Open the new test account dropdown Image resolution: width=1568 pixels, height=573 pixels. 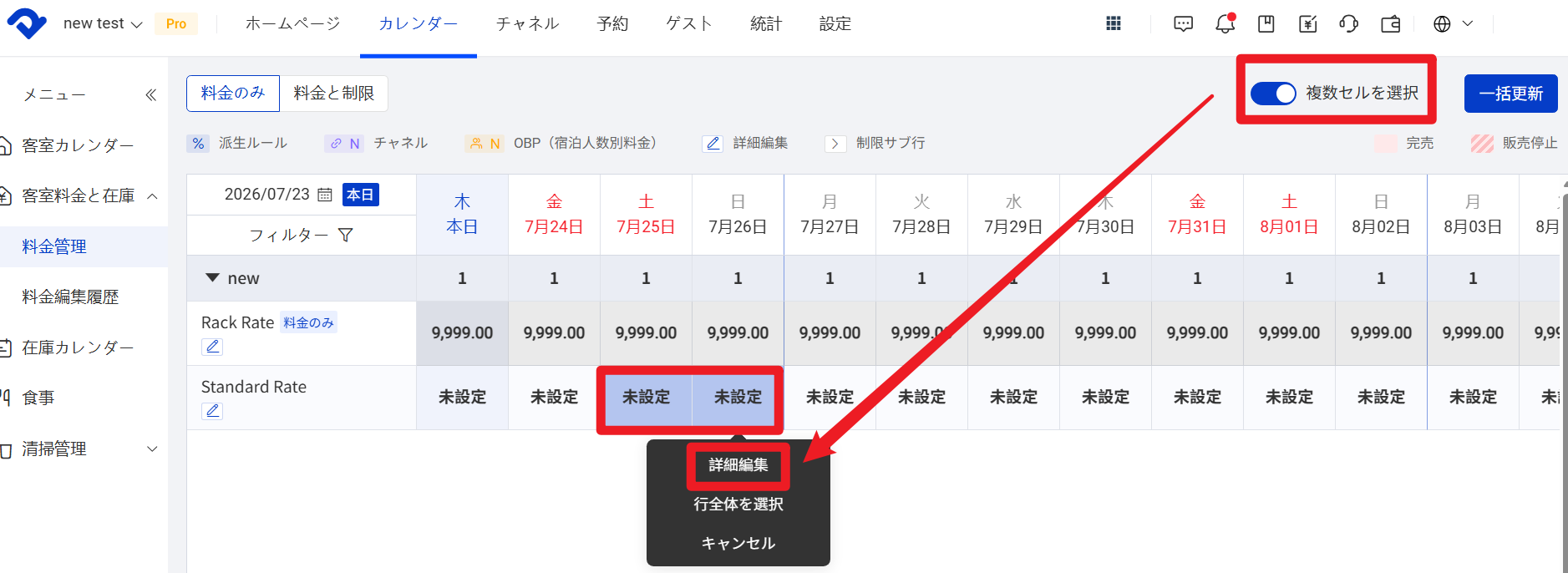(103, 23)
